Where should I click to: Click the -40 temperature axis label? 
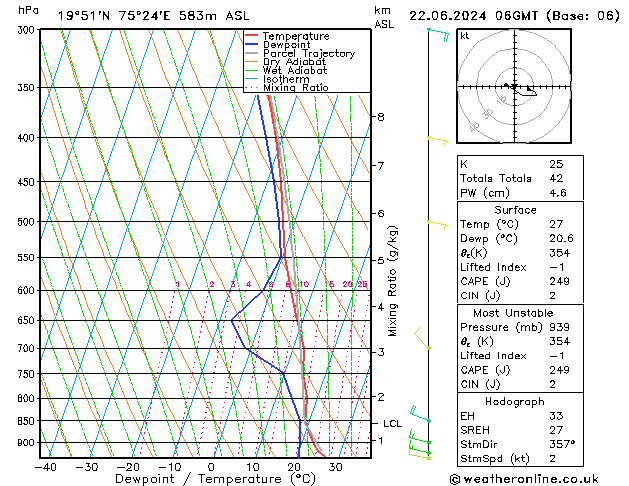click(x=46, y=467)
